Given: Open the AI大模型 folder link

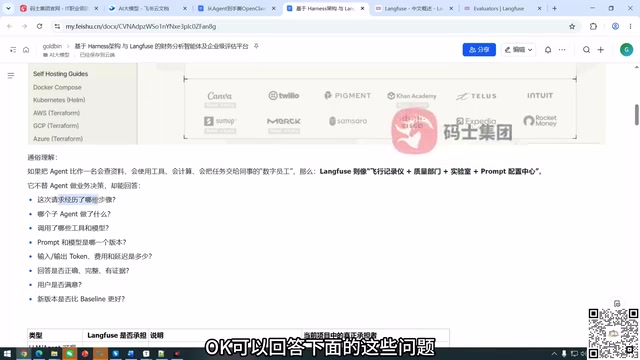Looking at the screenshot, I should [56, 55].
